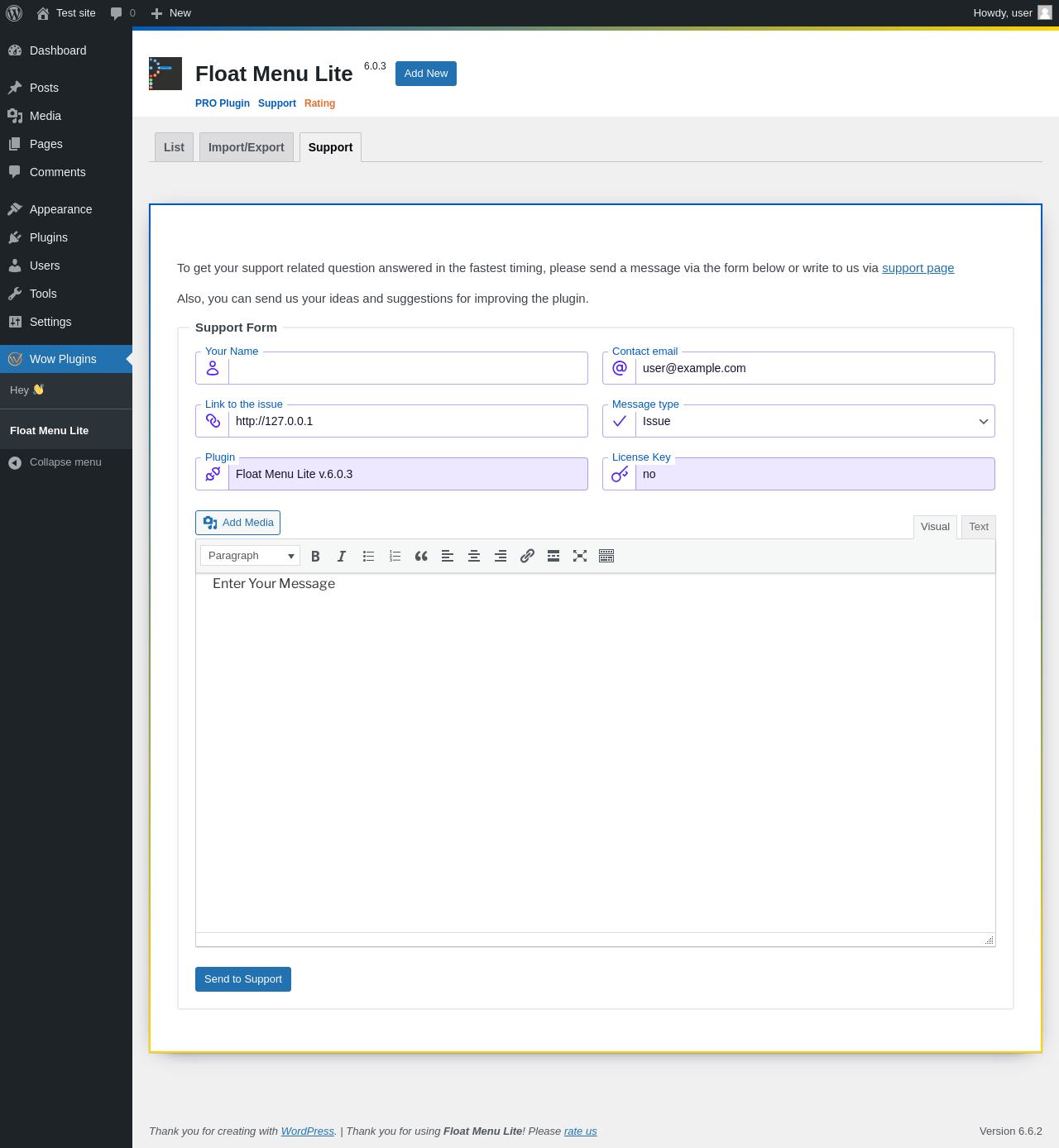The width and height of the screenshot is (1059, 1148).
Task: Click the WordPress logo in admin bar
Action: click(x=14, y=13)
